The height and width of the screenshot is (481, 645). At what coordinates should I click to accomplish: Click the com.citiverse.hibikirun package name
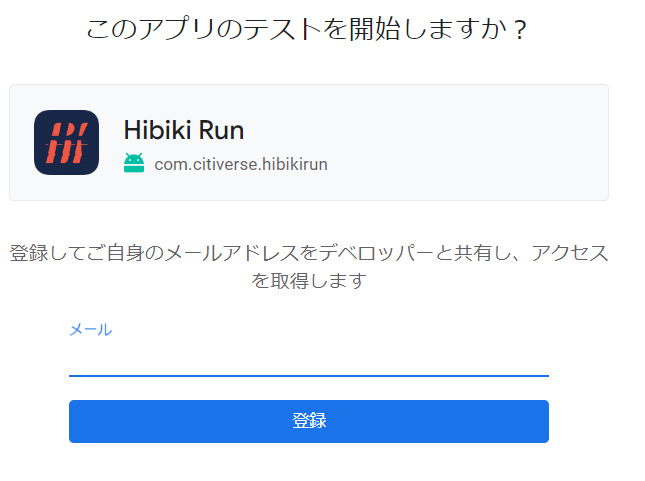click(241, 164)
